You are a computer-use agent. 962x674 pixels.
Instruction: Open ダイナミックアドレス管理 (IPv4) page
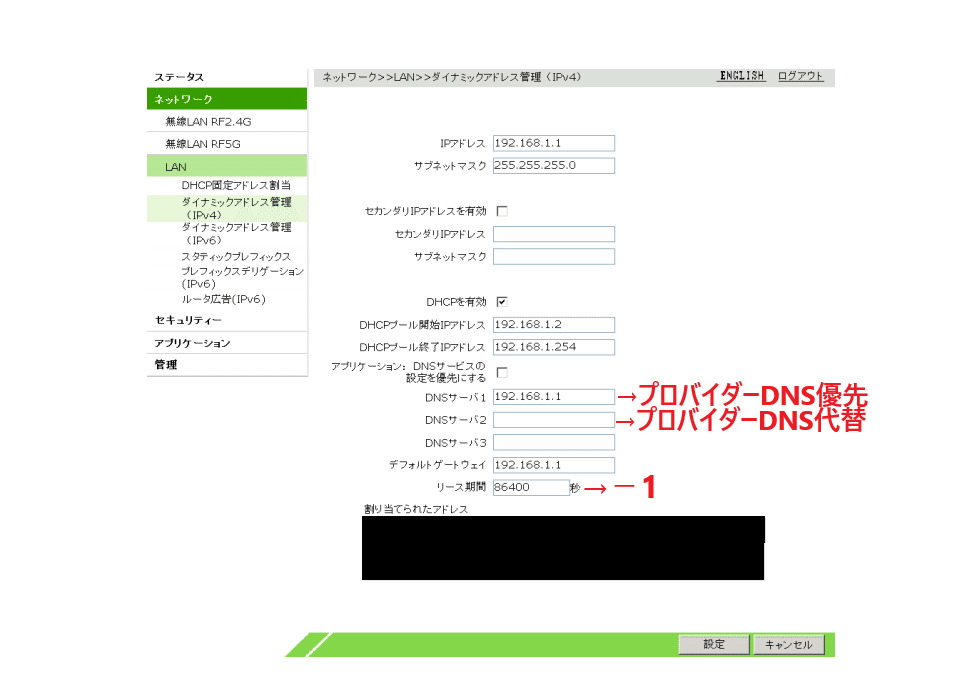coord(236,209)
